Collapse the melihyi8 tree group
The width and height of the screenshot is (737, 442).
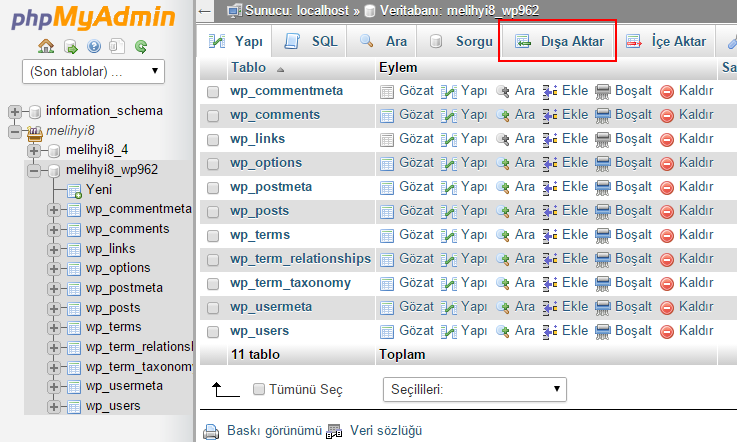(x=15, y=132)
